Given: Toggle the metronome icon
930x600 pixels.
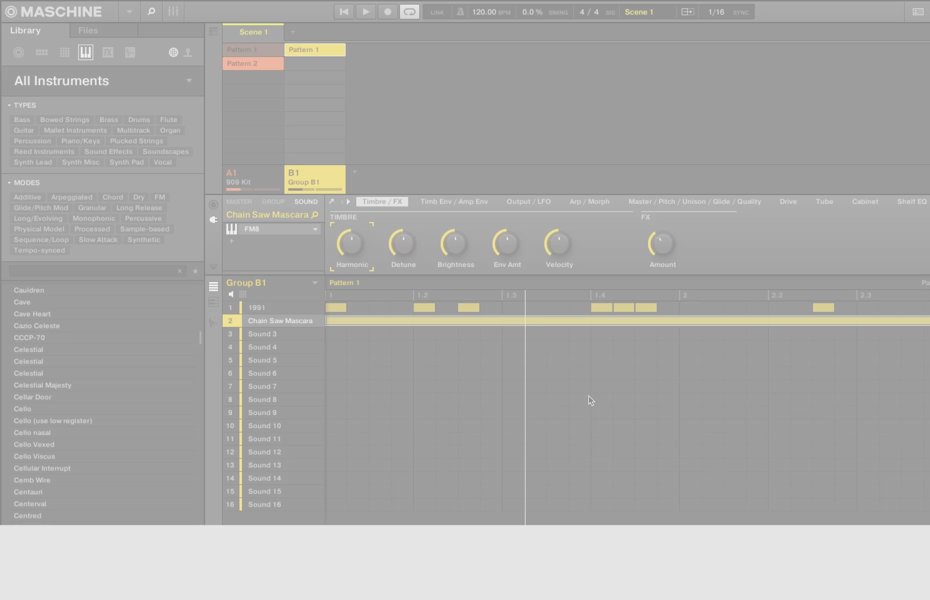Looking at the screenshot, I should [x=460, y=12].
